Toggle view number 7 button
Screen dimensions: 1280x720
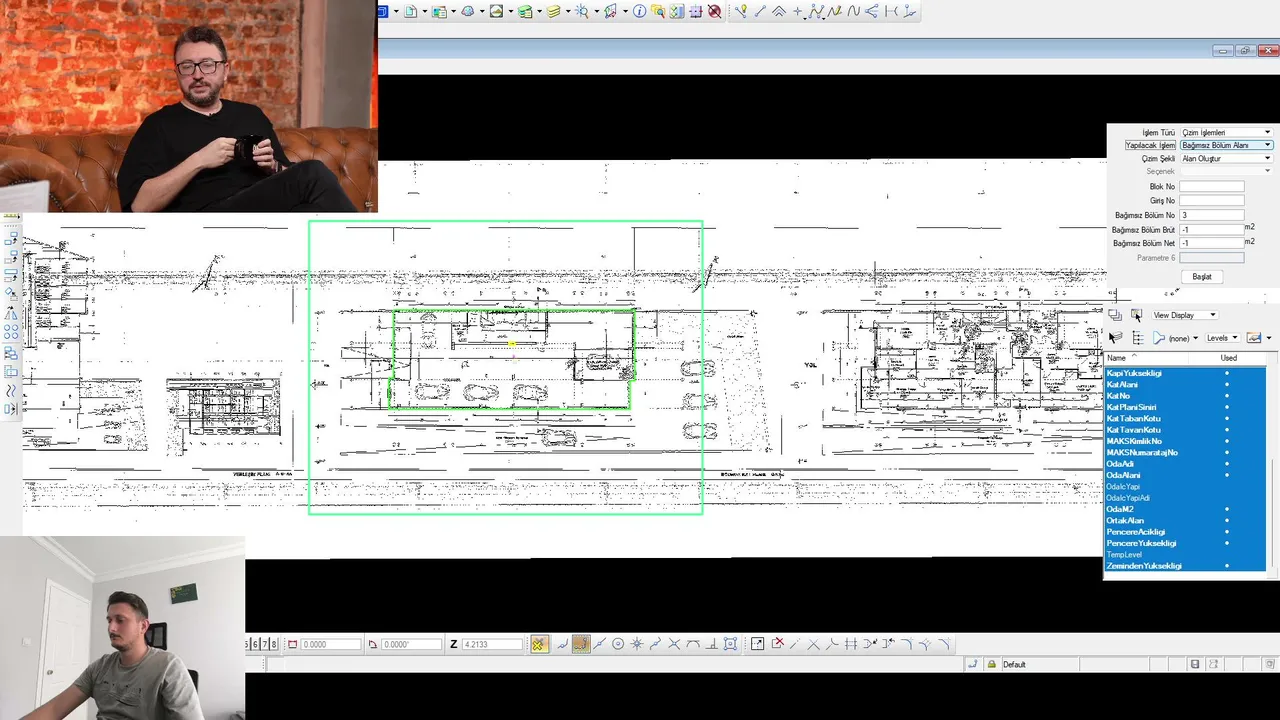[x=265, y=644]
